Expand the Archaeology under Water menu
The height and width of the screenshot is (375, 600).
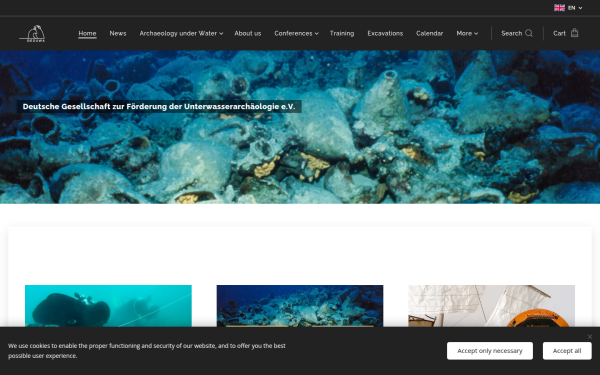click(x=181, y=33)
